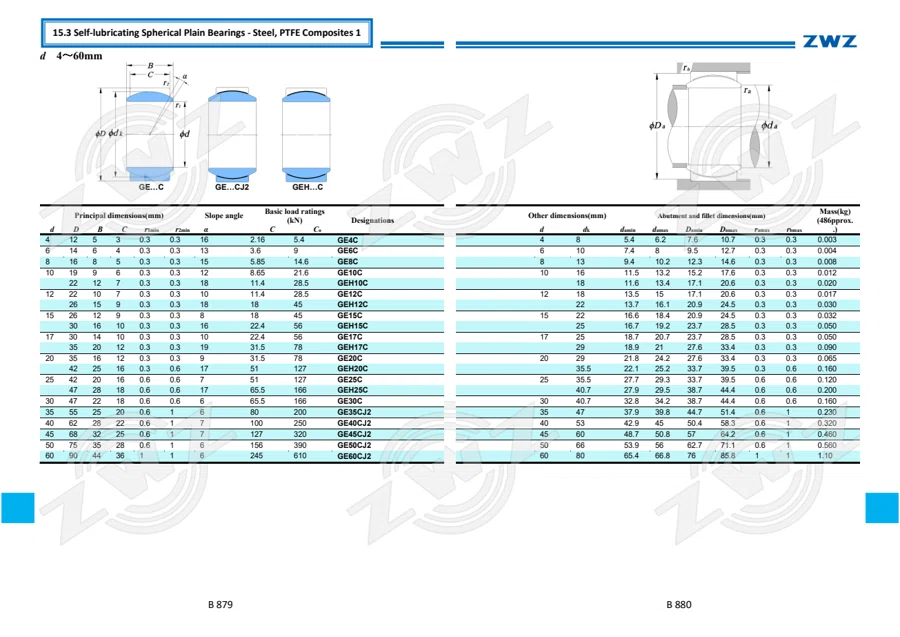Select designation GEH10C

click(352, 283)
